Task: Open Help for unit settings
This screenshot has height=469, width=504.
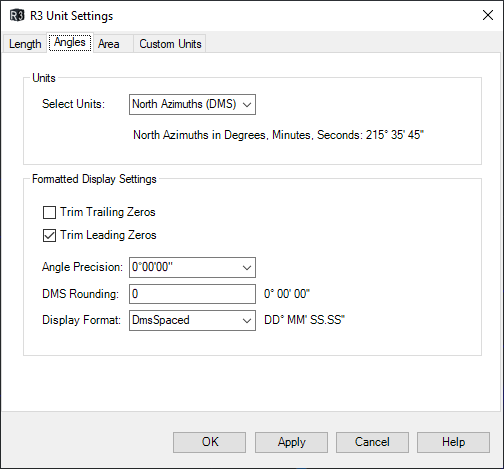Action: 453,442
